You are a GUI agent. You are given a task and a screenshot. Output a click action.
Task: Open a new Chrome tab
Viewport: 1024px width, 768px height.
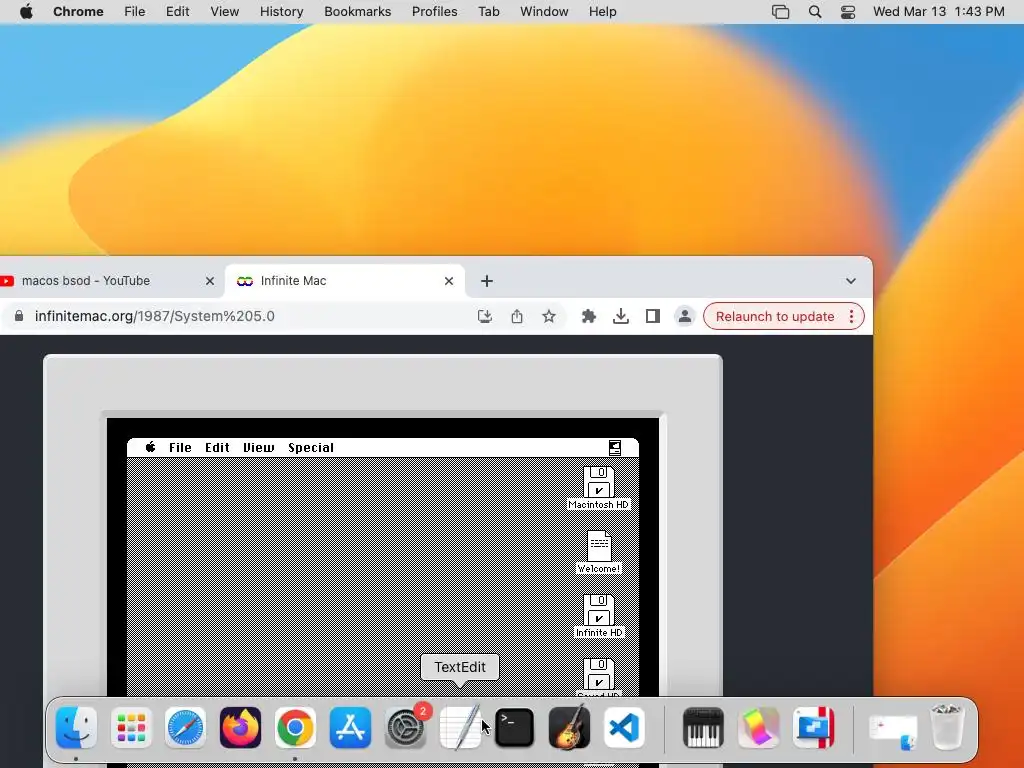(x=487, y=281)
